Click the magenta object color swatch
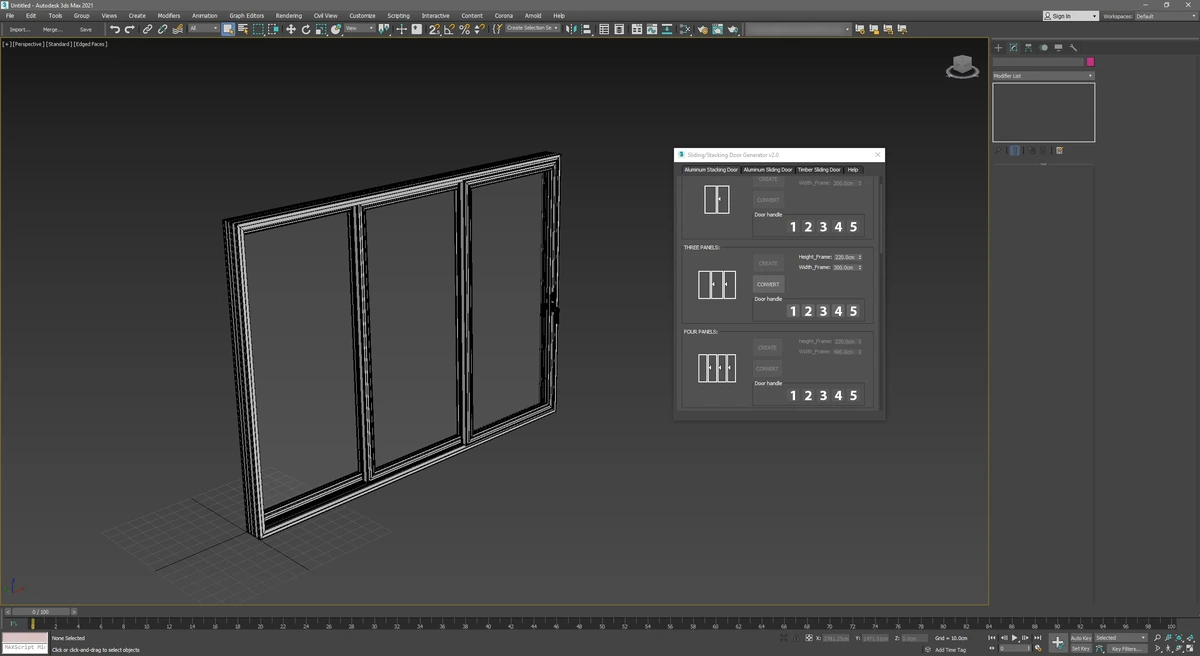The height and width of the screenshot is (656, 1200). (1090, 62)
